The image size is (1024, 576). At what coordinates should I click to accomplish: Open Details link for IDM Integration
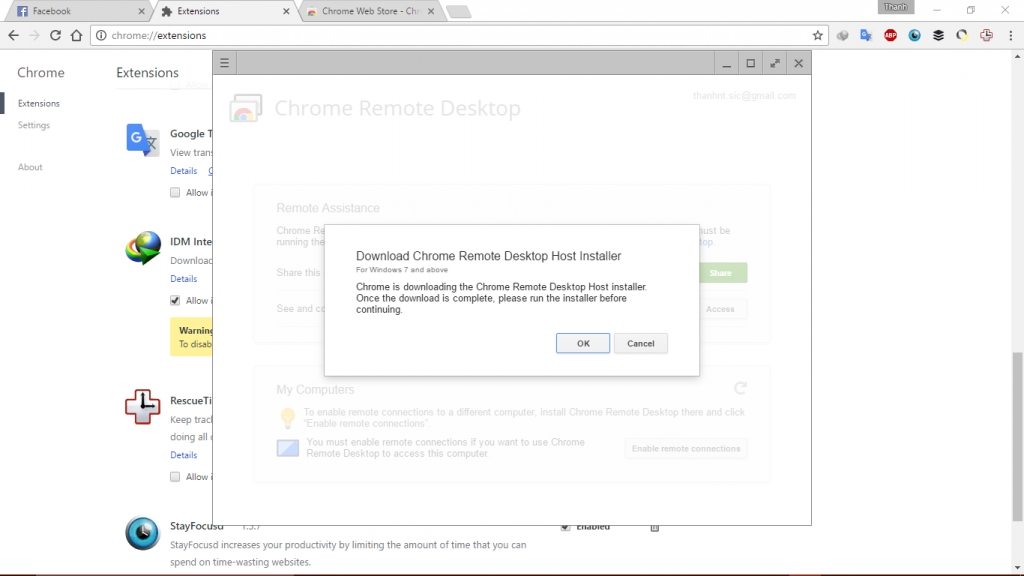[x=184, y=278]
